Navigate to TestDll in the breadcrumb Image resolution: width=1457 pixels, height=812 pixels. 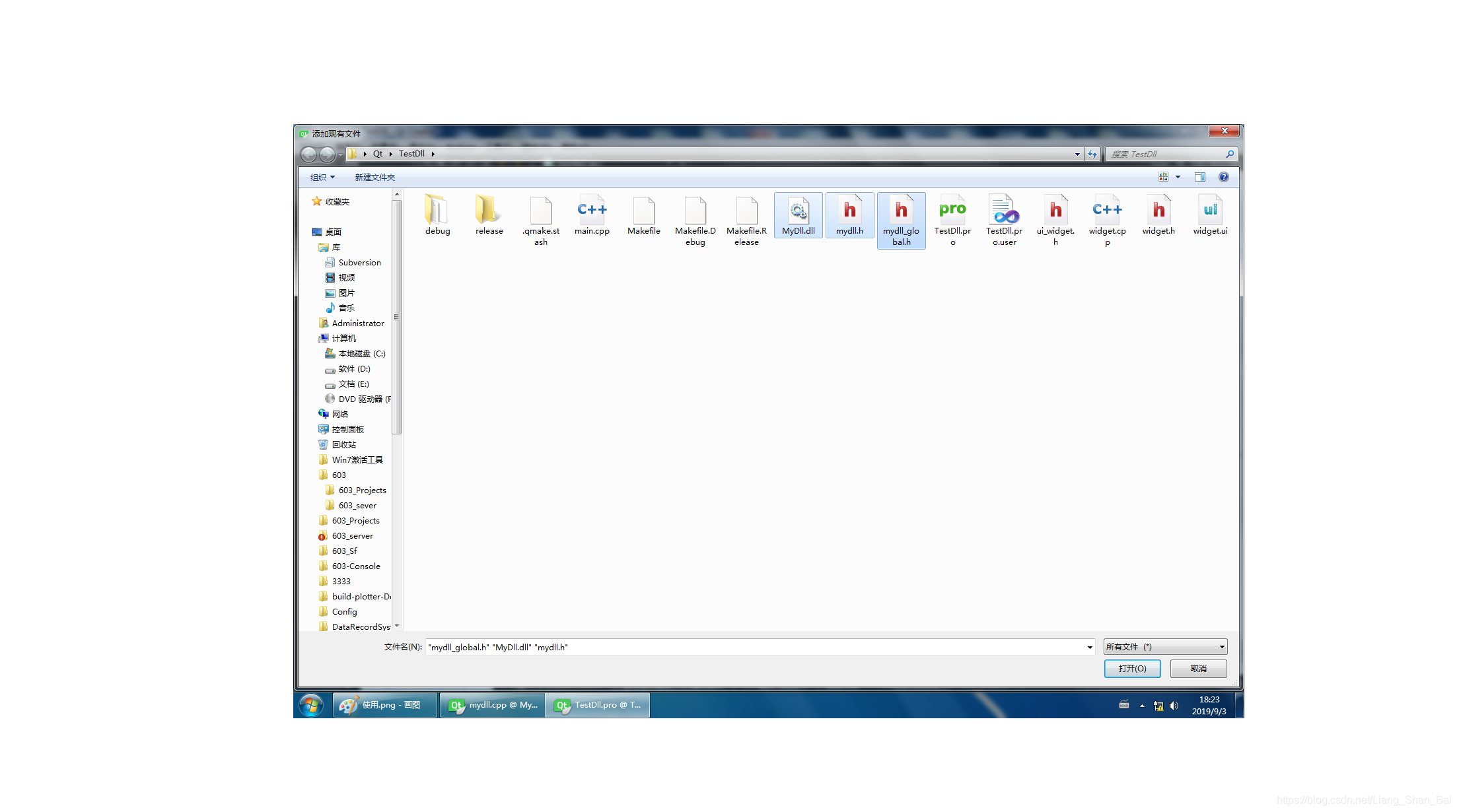(x=411, y=154)
